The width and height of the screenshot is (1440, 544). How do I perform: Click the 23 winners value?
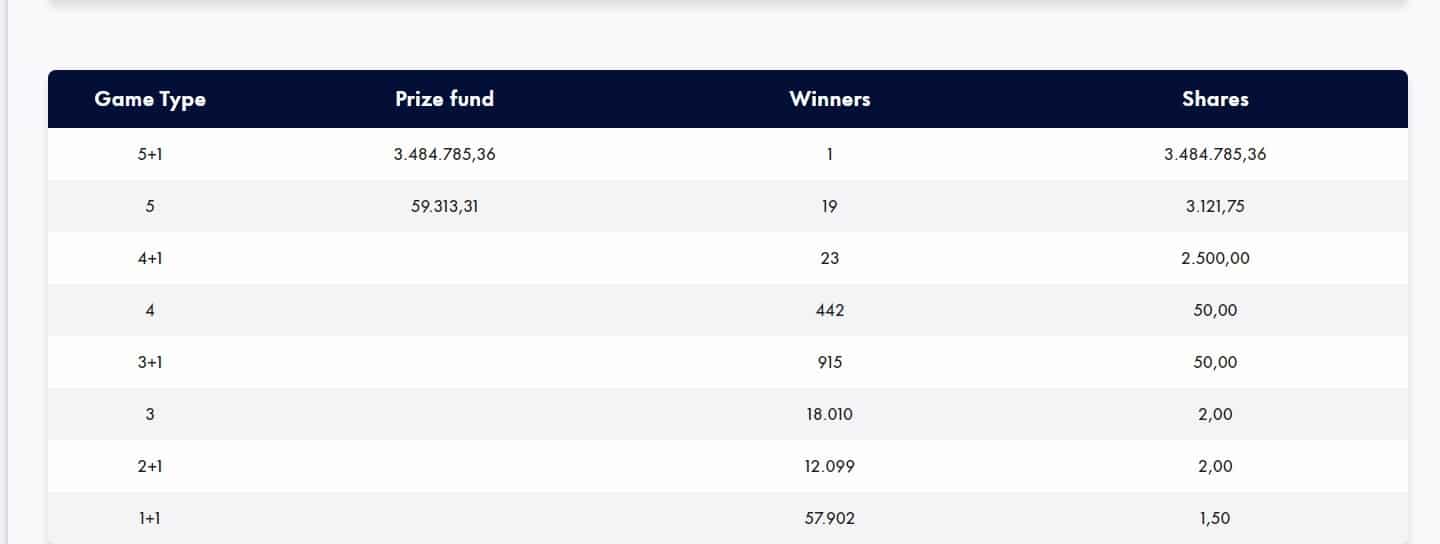click(829, 258)
